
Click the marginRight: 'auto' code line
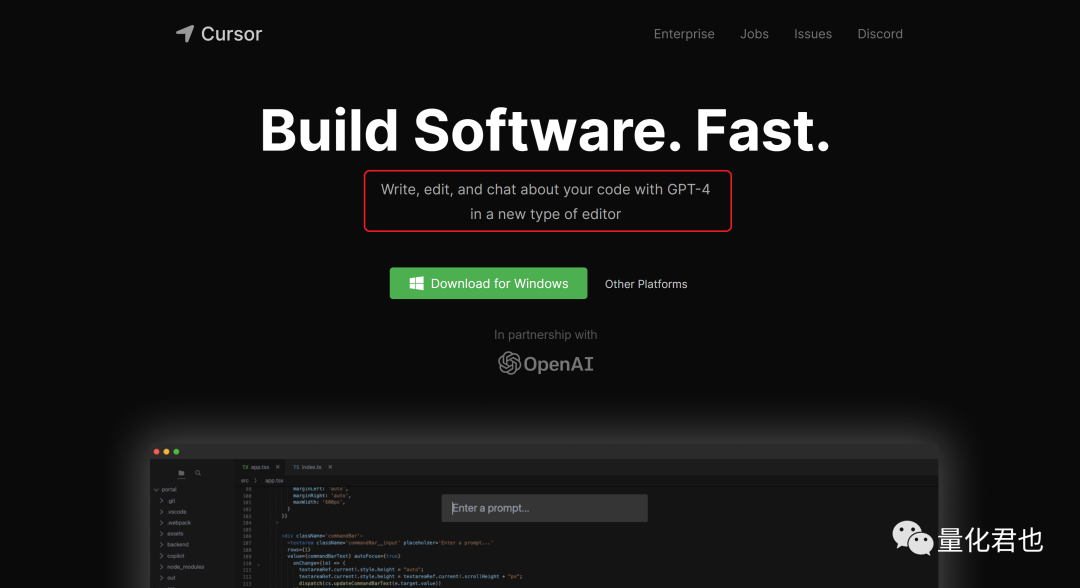(322, 496)
